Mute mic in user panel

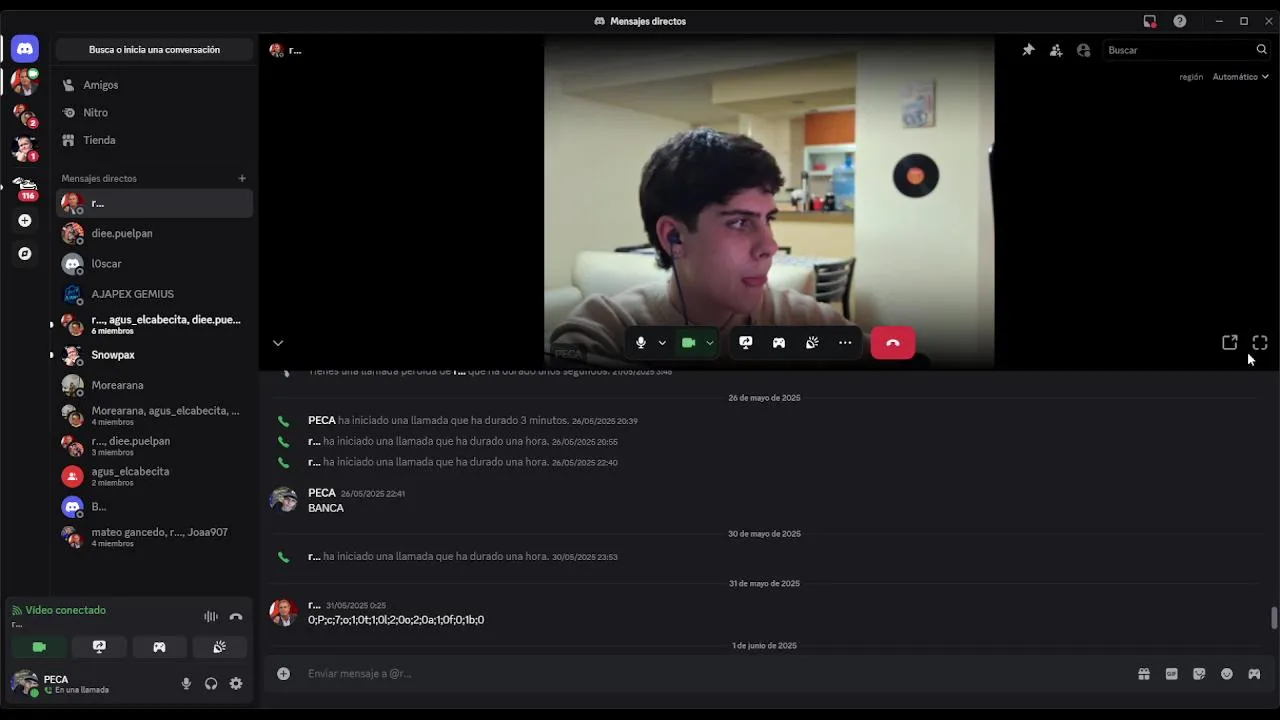pos(186,684)
